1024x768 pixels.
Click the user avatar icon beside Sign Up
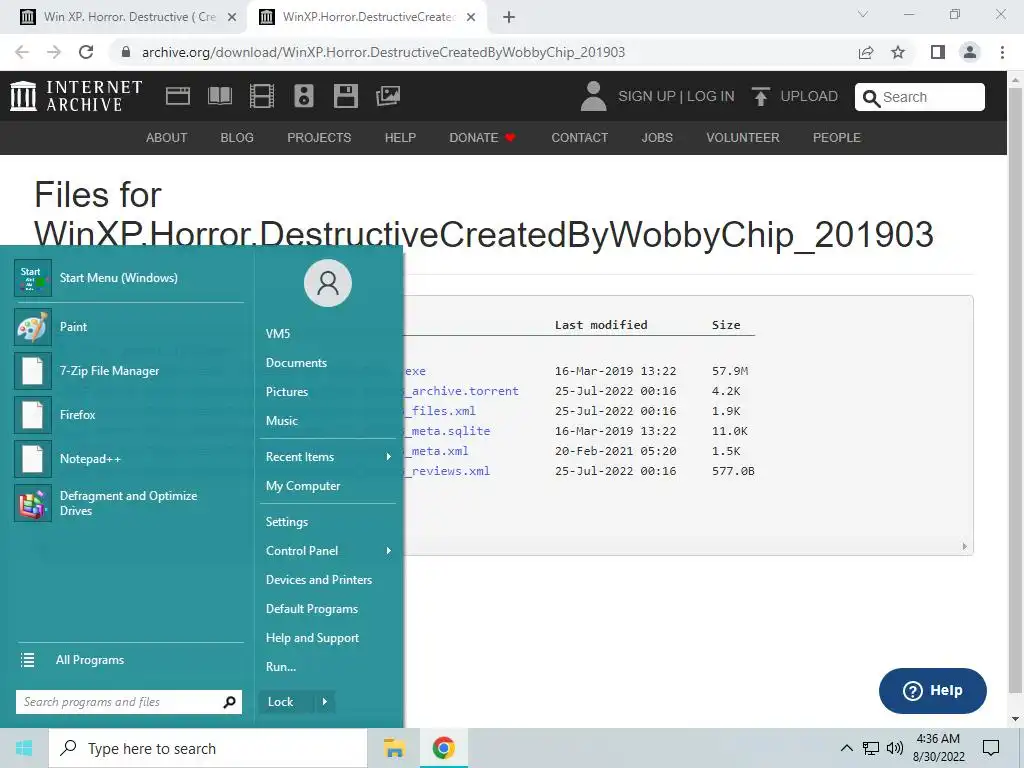tap(593, 96)
